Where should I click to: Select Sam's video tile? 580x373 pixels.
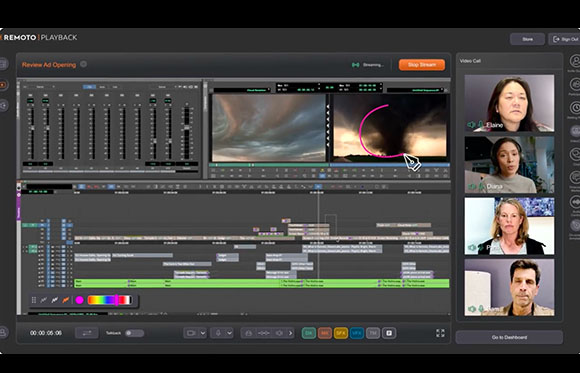point(509,287)
